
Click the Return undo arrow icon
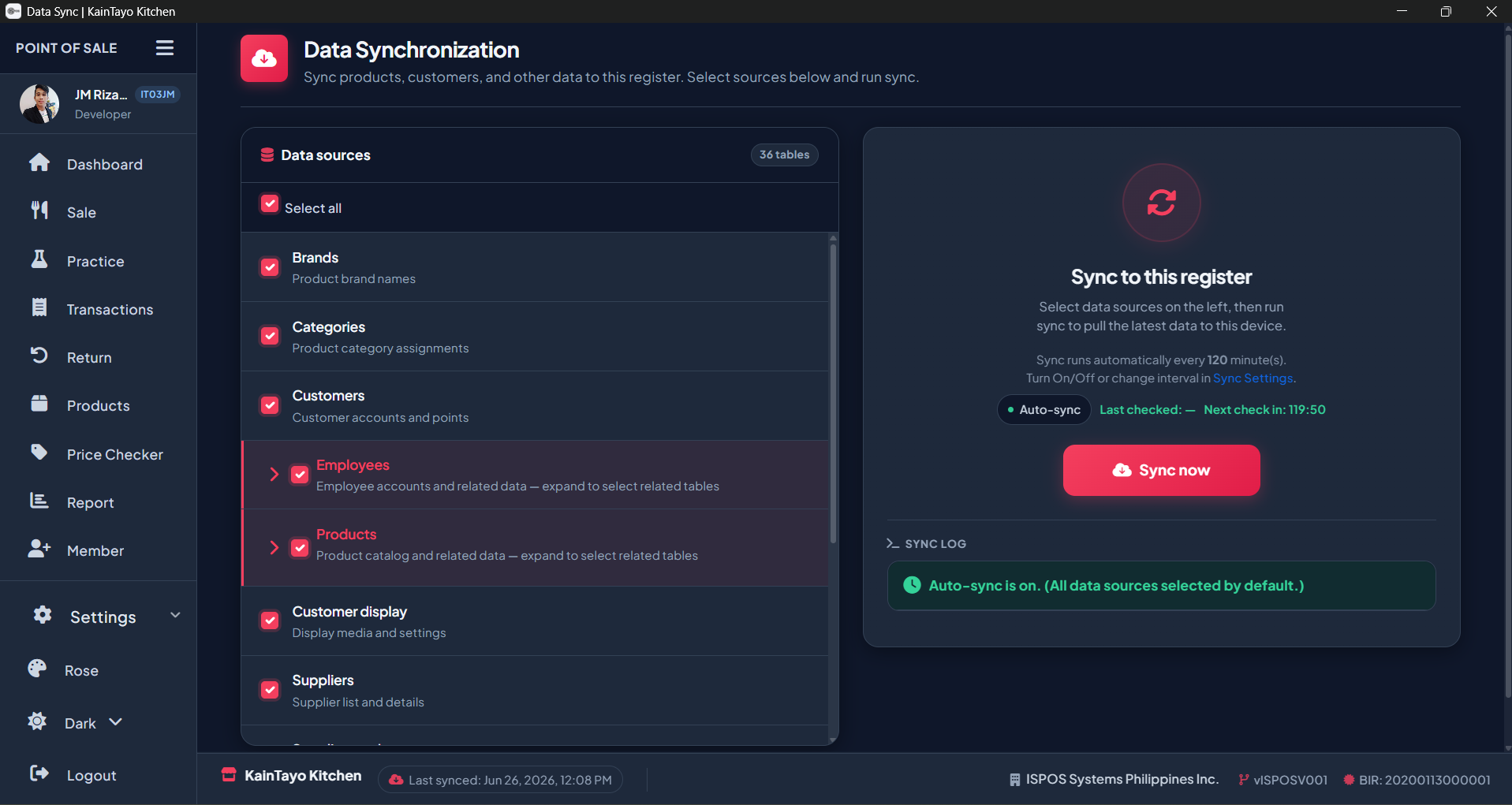click(x=39, y=356)
